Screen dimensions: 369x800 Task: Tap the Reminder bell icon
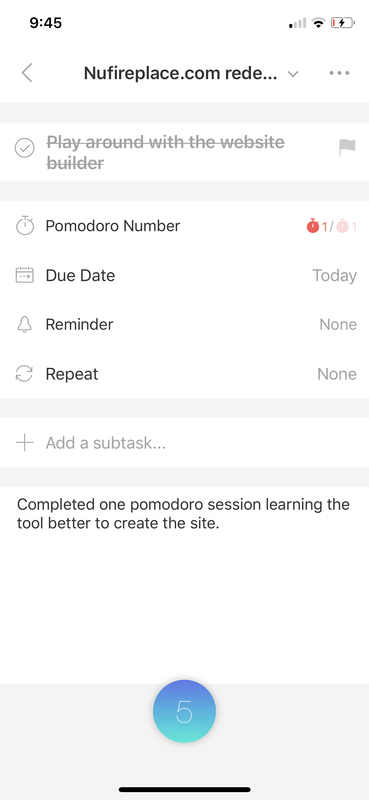pos(24,324)
